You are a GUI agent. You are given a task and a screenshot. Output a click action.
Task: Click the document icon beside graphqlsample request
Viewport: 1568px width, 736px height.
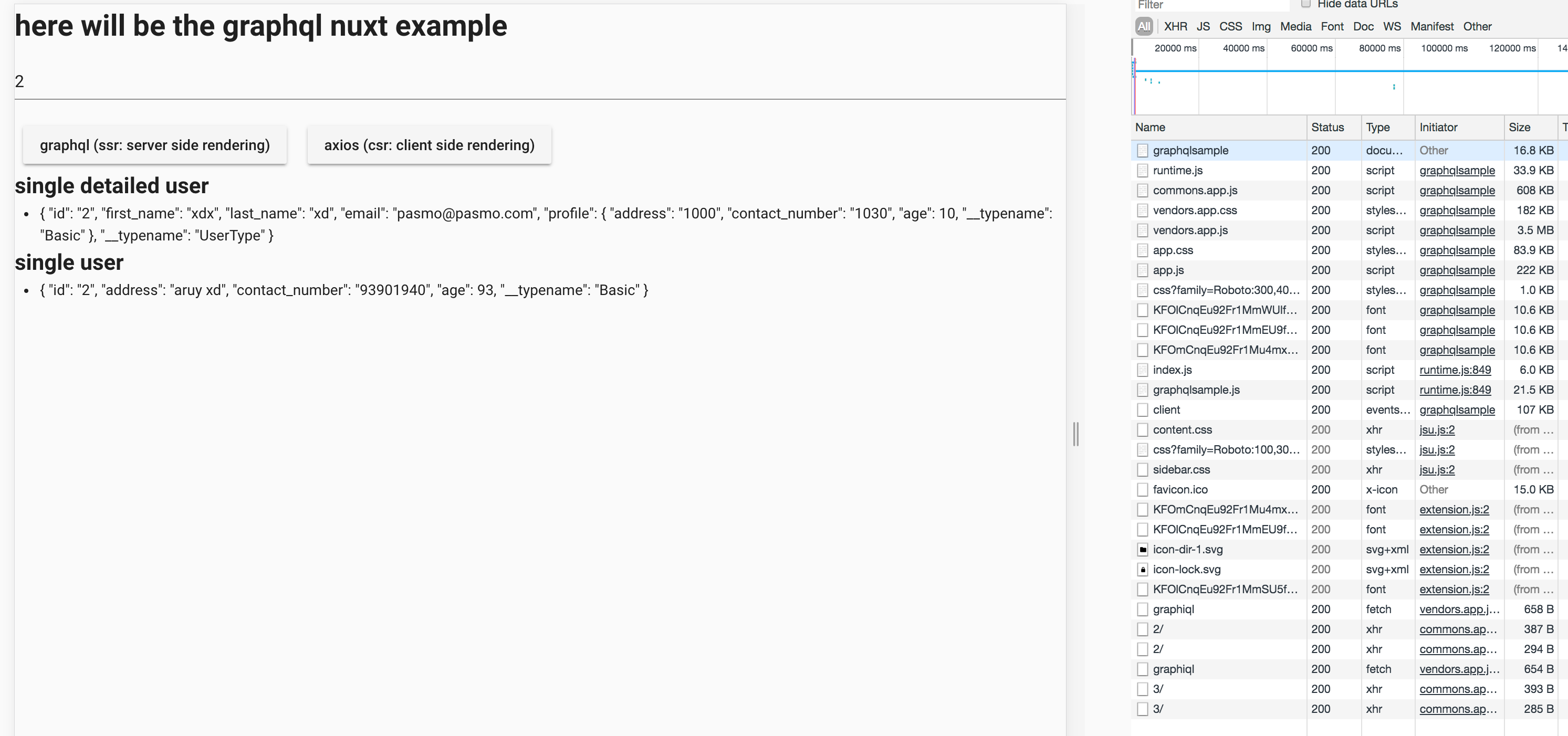(x=1143, y=150)
